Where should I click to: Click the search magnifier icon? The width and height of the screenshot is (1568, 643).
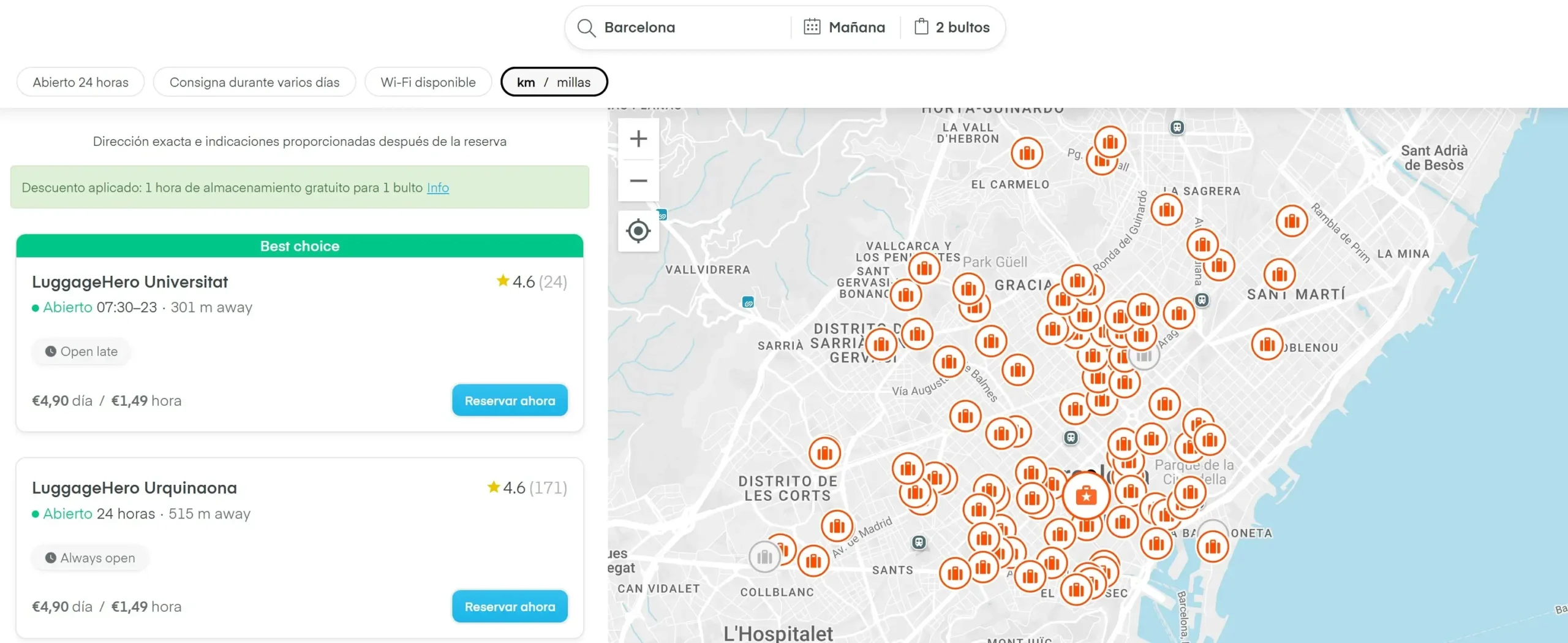tap(586, 28)
